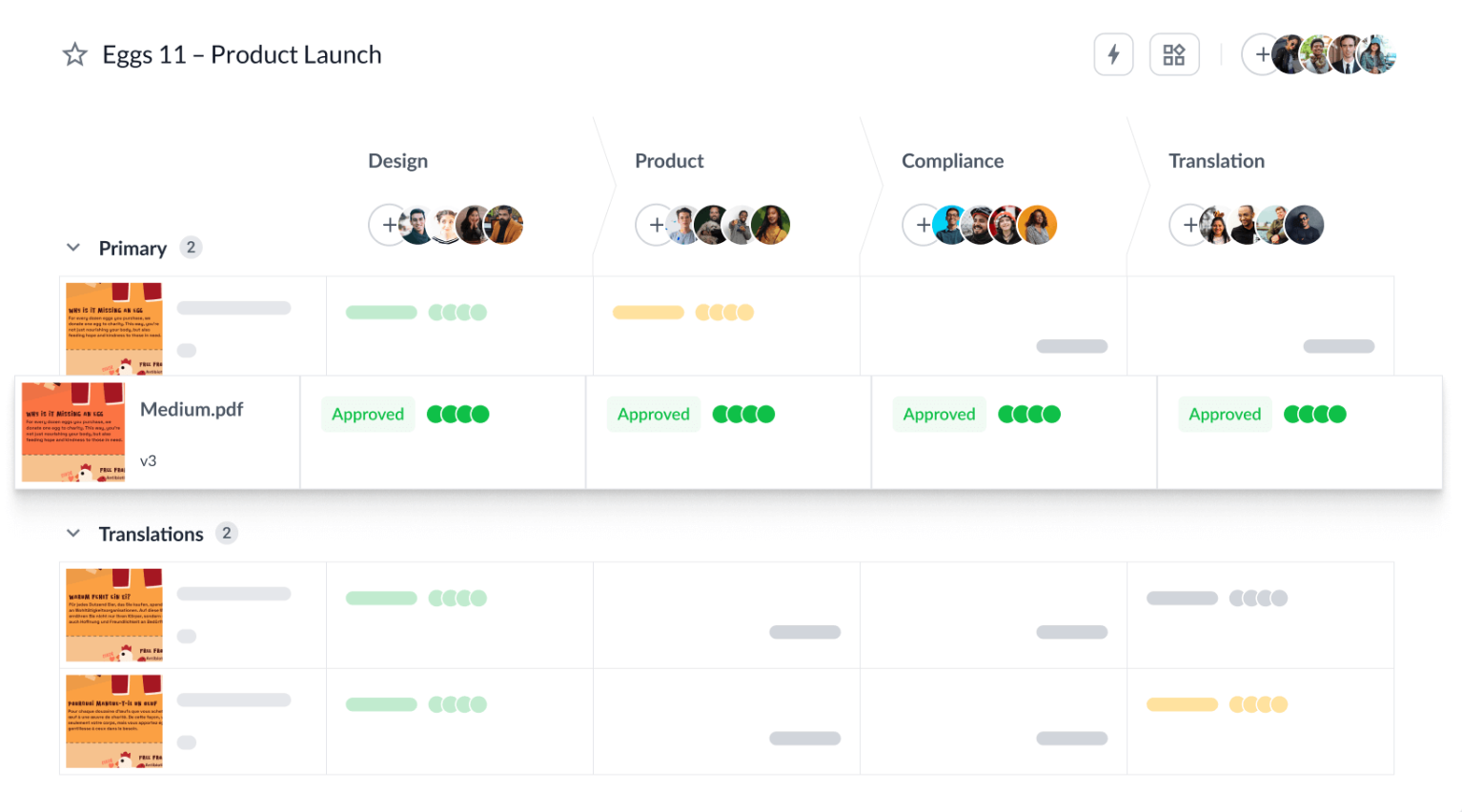Open the Medium.pdf file name link
Viewport: 1462px width, 812px height.
point(192,410)
